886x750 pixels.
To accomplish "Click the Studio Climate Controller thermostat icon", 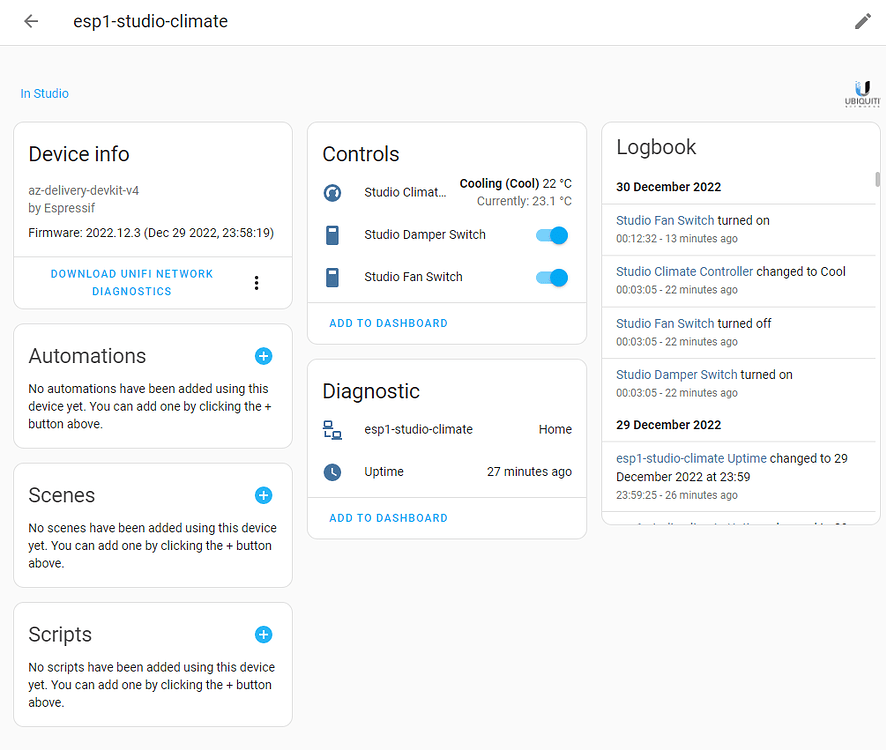I will [x=332, y=192].
